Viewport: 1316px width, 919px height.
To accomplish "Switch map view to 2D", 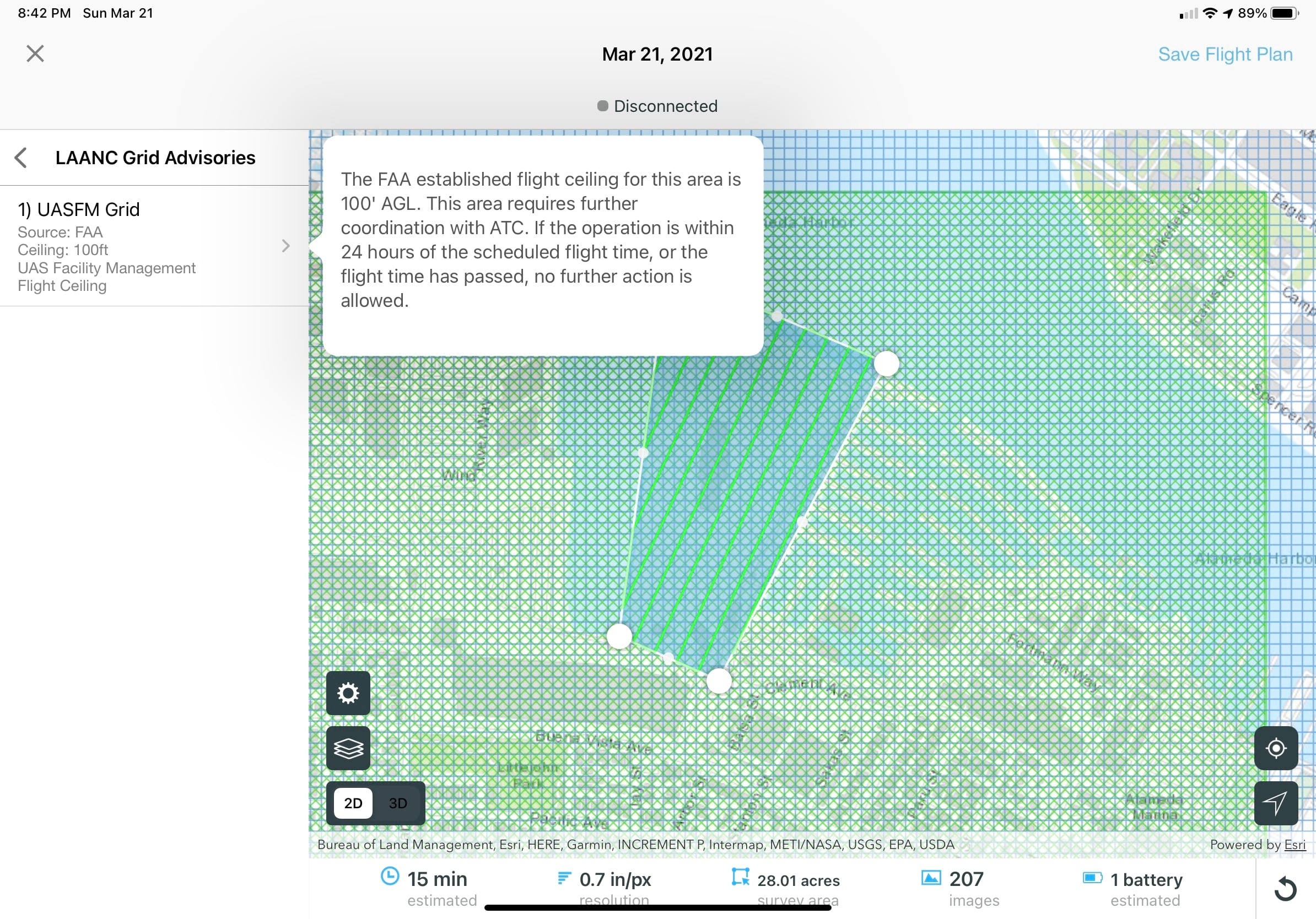I will point(353,803).
